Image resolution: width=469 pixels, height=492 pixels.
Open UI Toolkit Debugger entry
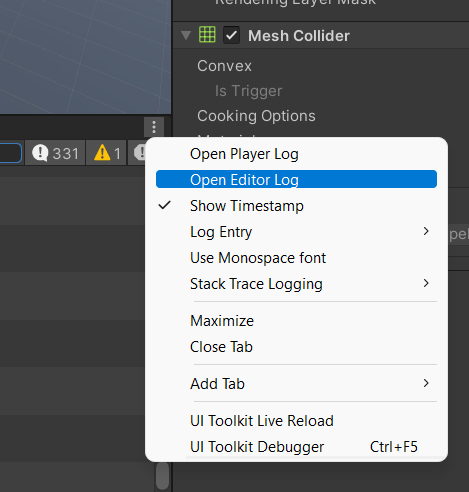(x=296, y=446)
